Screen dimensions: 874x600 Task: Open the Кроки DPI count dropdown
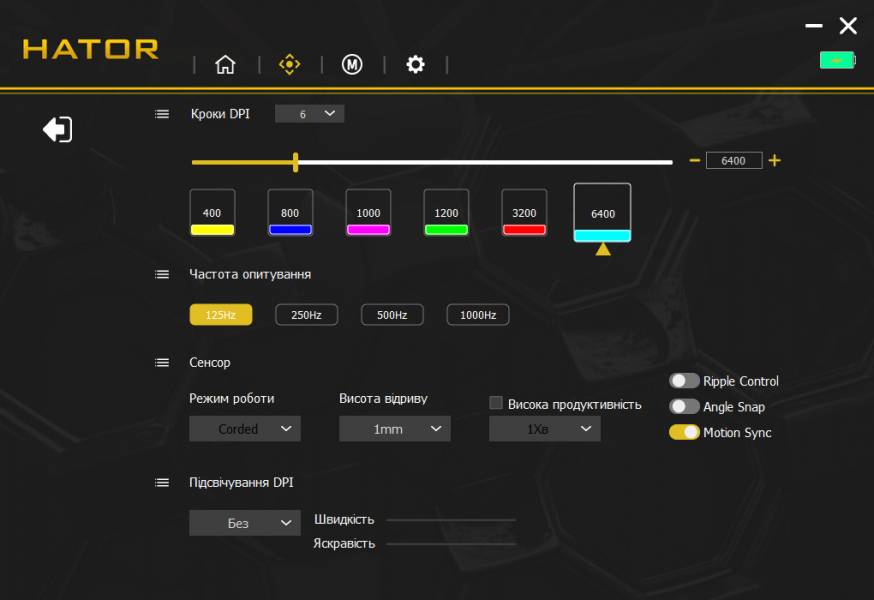pos(309,114)
